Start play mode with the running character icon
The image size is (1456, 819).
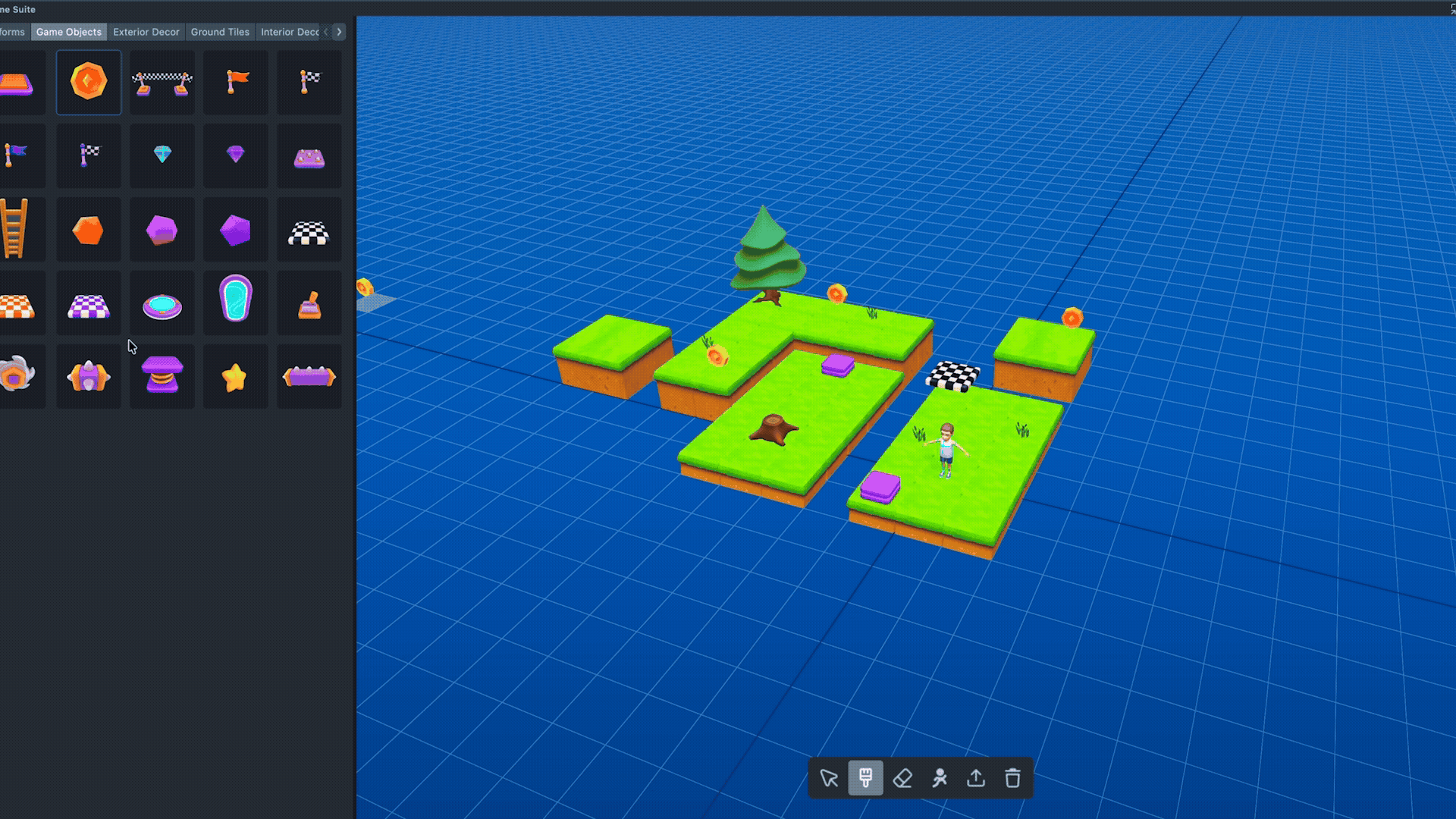[x=939, y=778]
